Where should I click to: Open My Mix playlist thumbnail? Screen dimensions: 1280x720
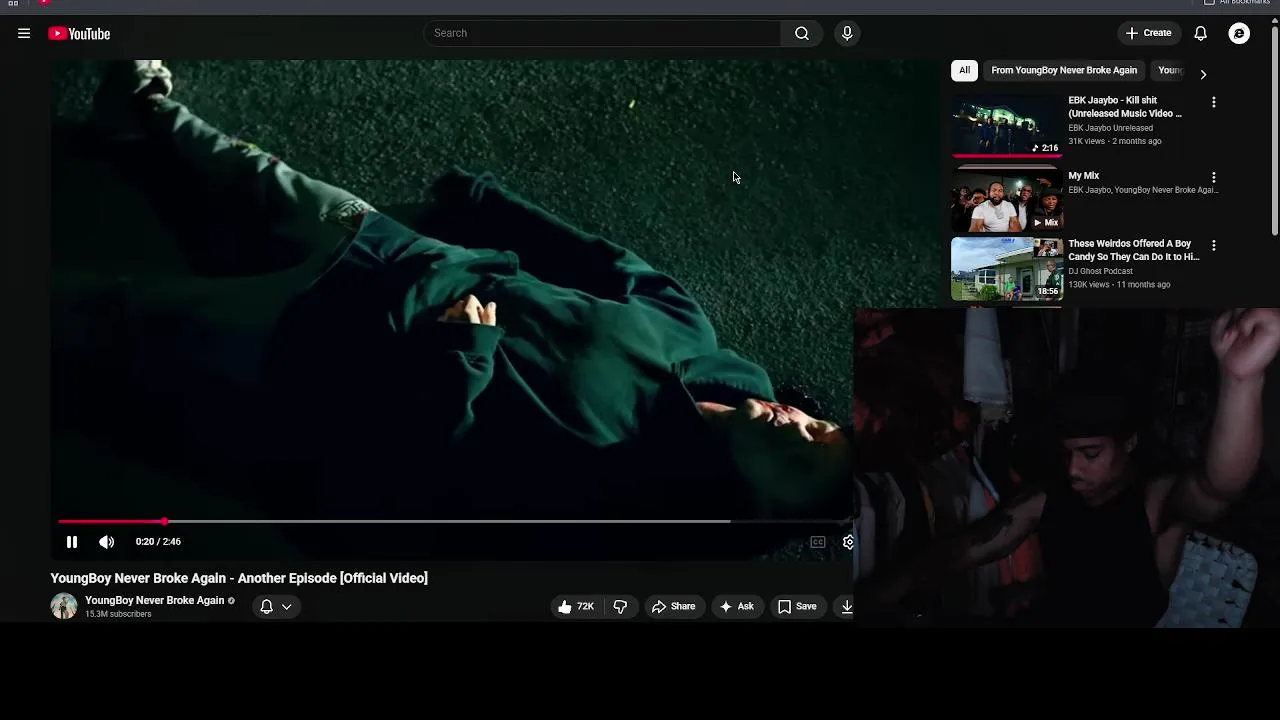tap(1007, 199)
